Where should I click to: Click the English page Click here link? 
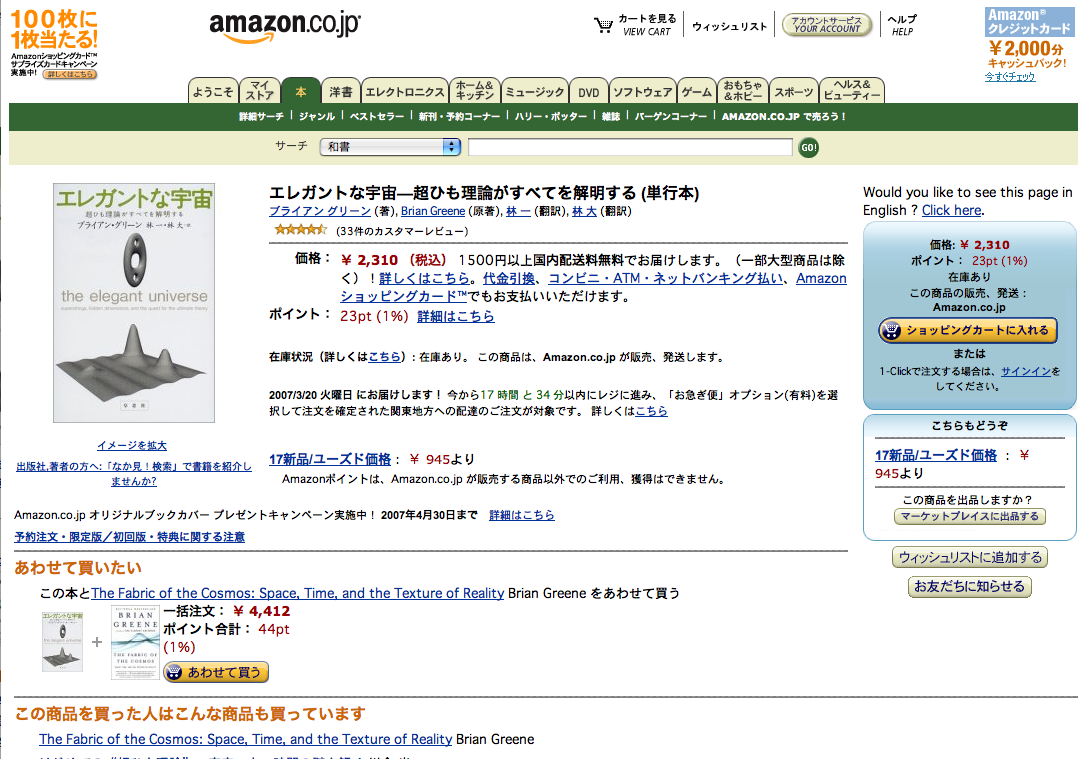pos(951,210)
